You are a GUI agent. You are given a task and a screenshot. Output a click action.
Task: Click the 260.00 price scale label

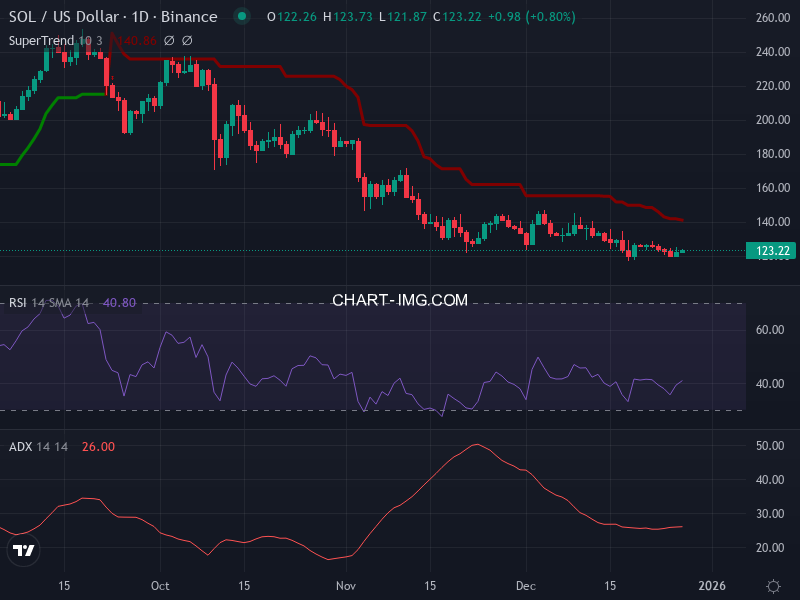point(772,18)
